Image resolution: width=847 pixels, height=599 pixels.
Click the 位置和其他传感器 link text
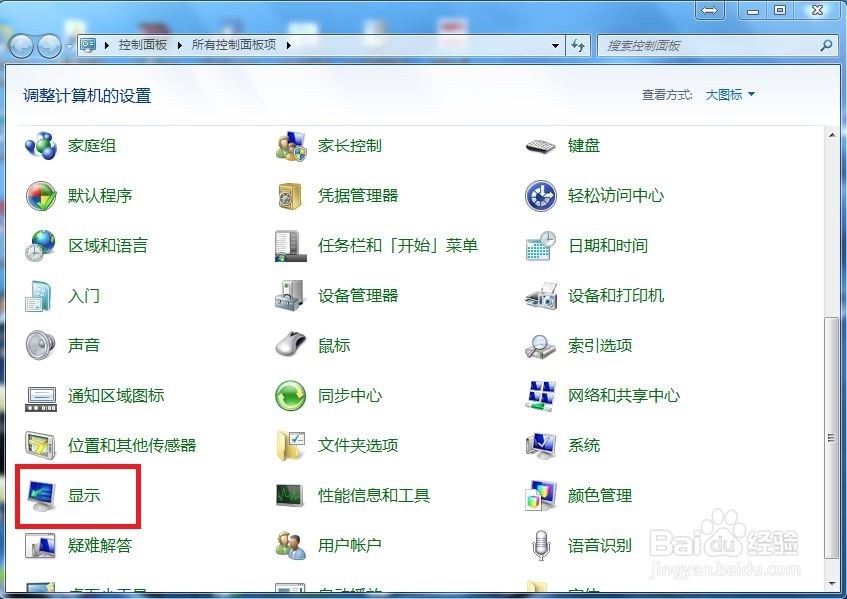point(132,446)
